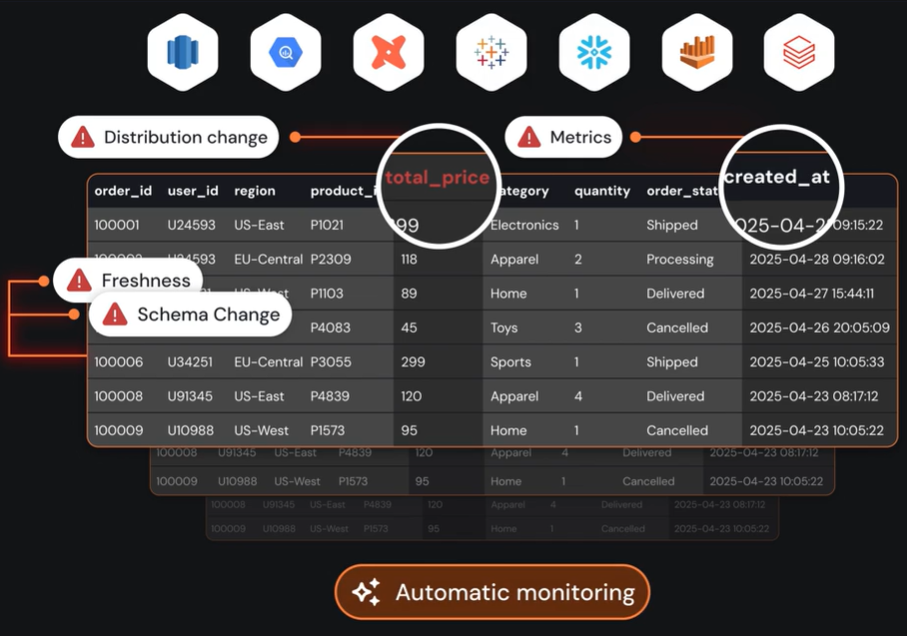
Task: Click the quantity column header
Action: click(x=602, y=191)
